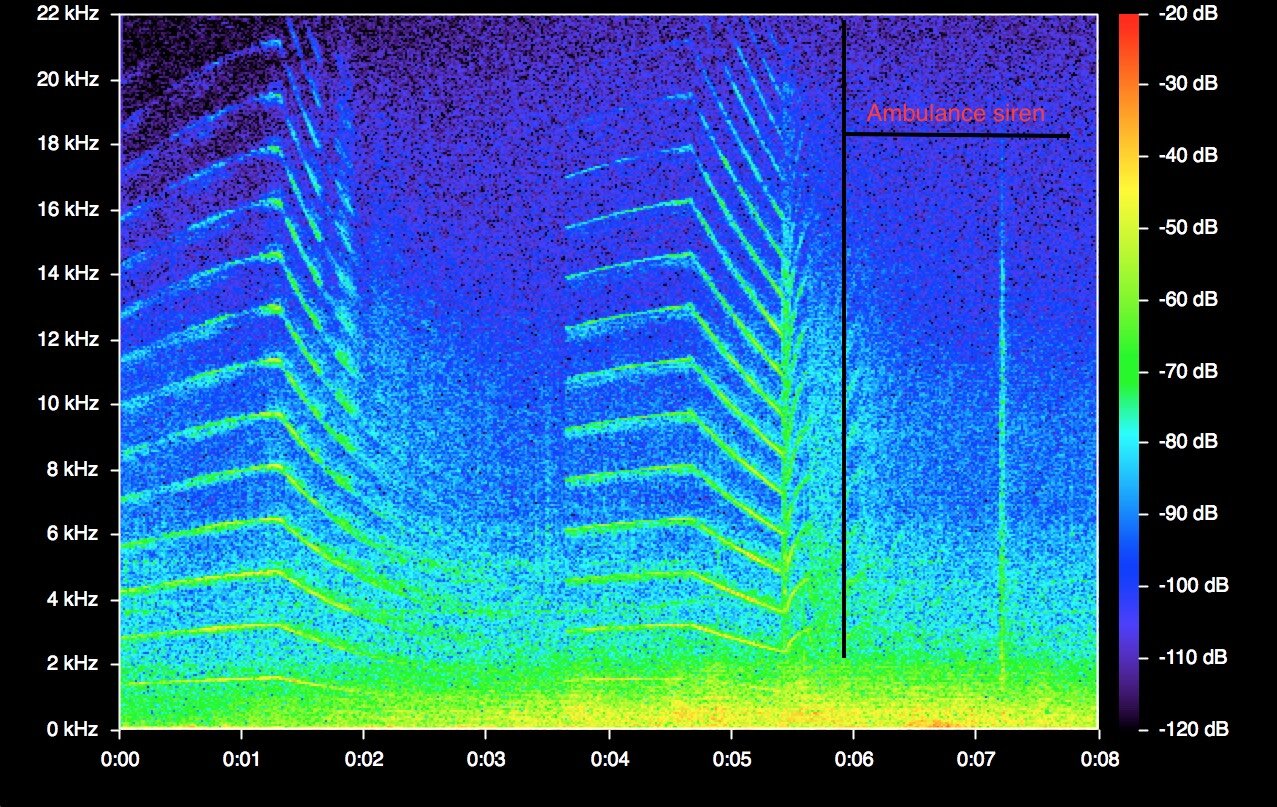Click the 0 kHz frequency label

[x=75, y=729]
